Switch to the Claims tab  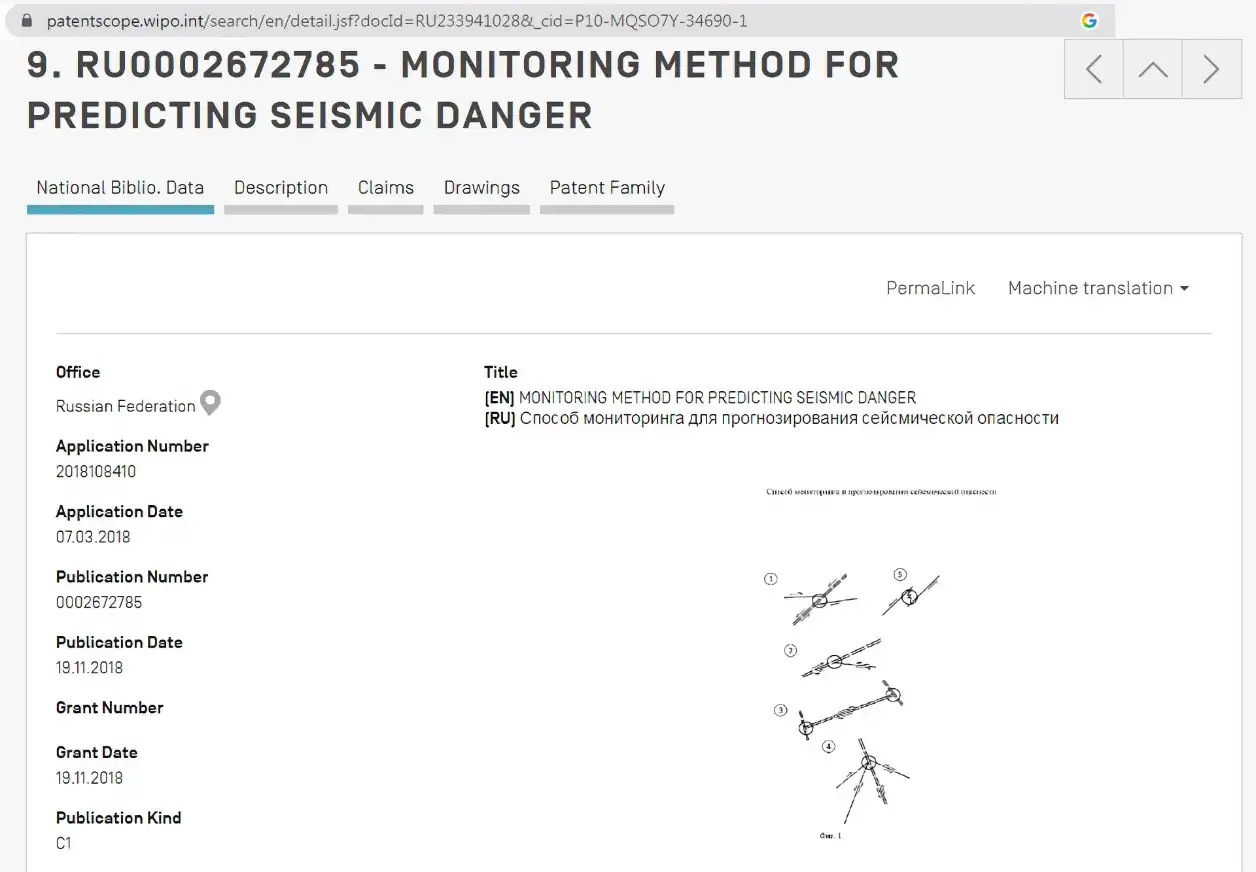[x=386, y=188]
